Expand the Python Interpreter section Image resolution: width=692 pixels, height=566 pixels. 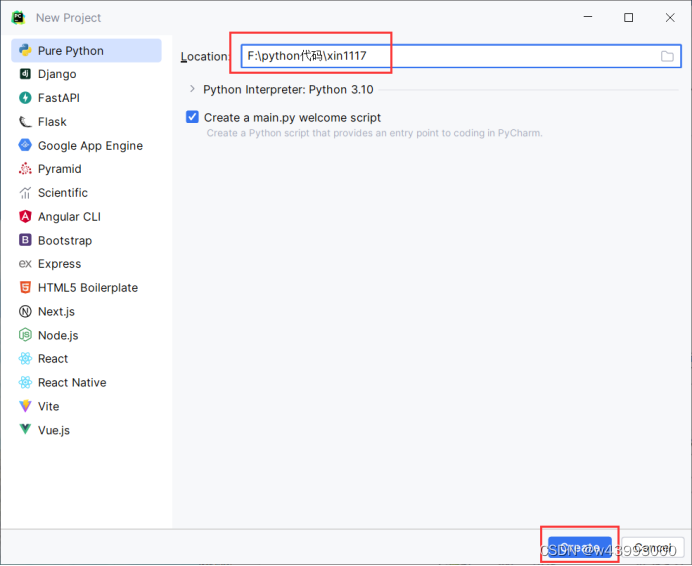pyautogui.click(x=192, y=89)
